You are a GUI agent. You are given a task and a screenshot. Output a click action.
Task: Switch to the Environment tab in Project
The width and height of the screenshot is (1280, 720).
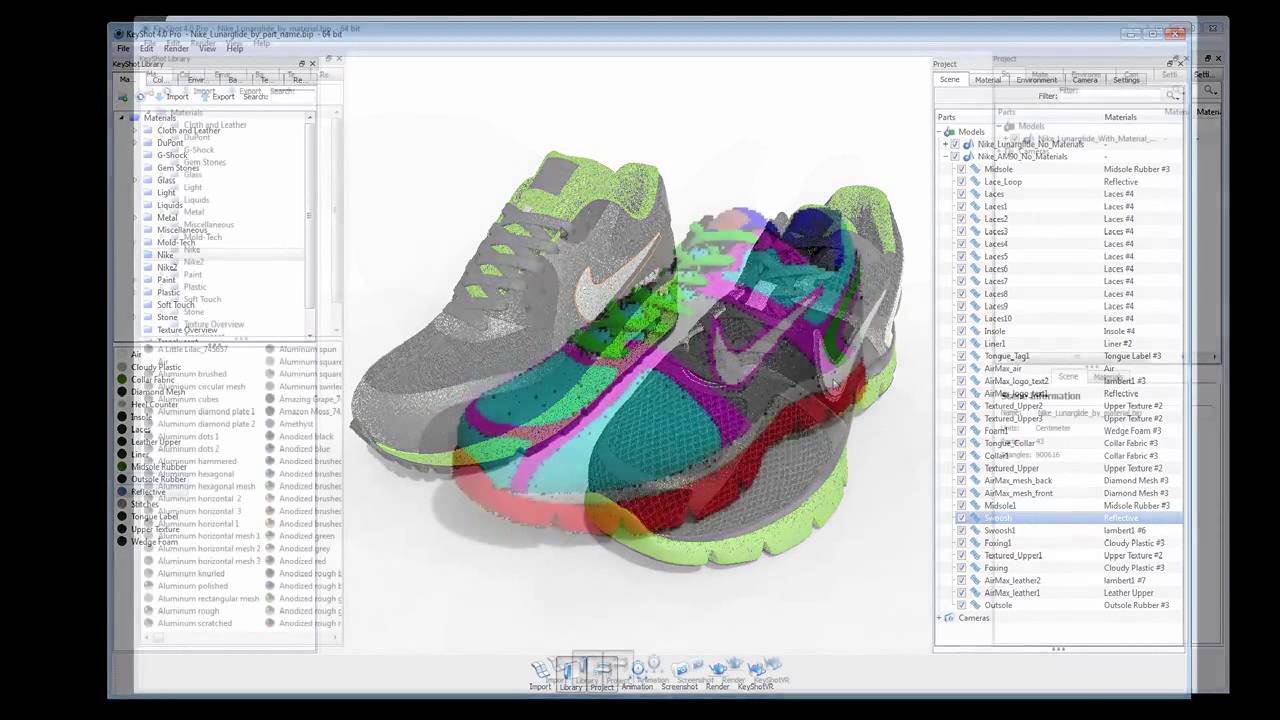coord(1036,80)
